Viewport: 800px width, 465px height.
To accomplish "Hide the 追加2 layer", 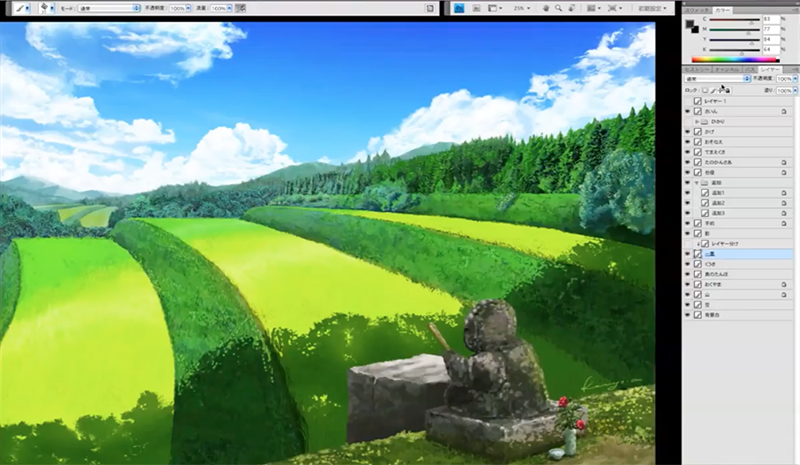I will coord(688,203).
